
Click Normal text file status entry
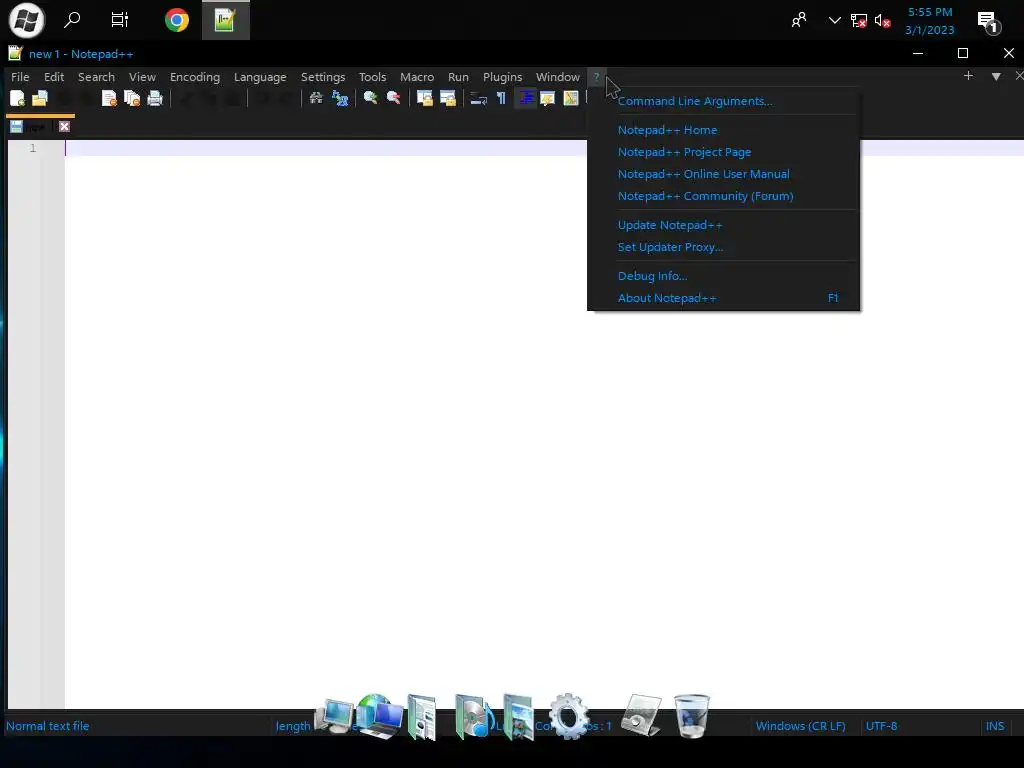pos(48,726)
